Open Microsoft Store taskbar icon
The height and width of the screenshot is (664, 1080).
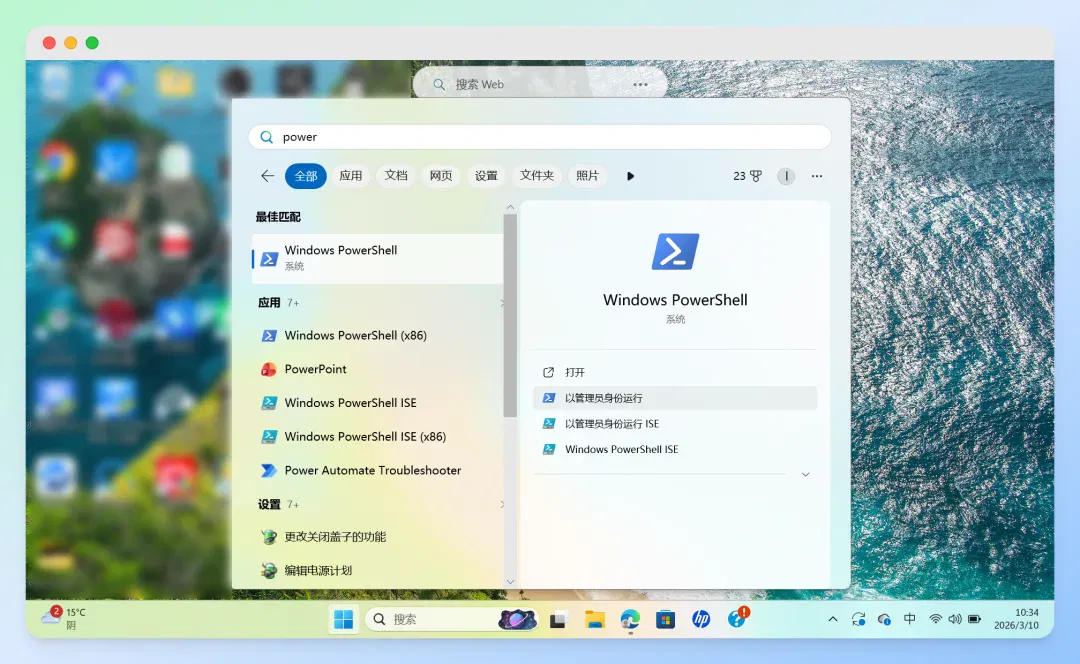(665, 619)
